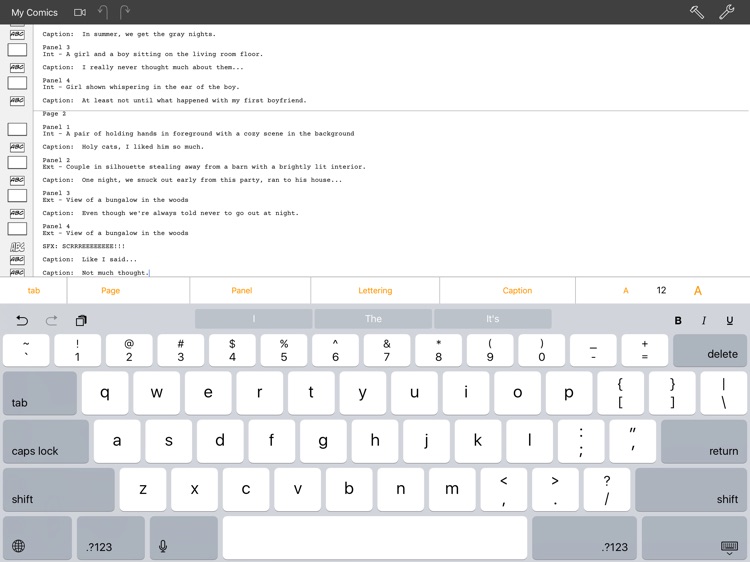This screenshot has height=562, width=750.
Task: Select panel box icon beside Page 2 Panel 3
Action: coord(17,196)
